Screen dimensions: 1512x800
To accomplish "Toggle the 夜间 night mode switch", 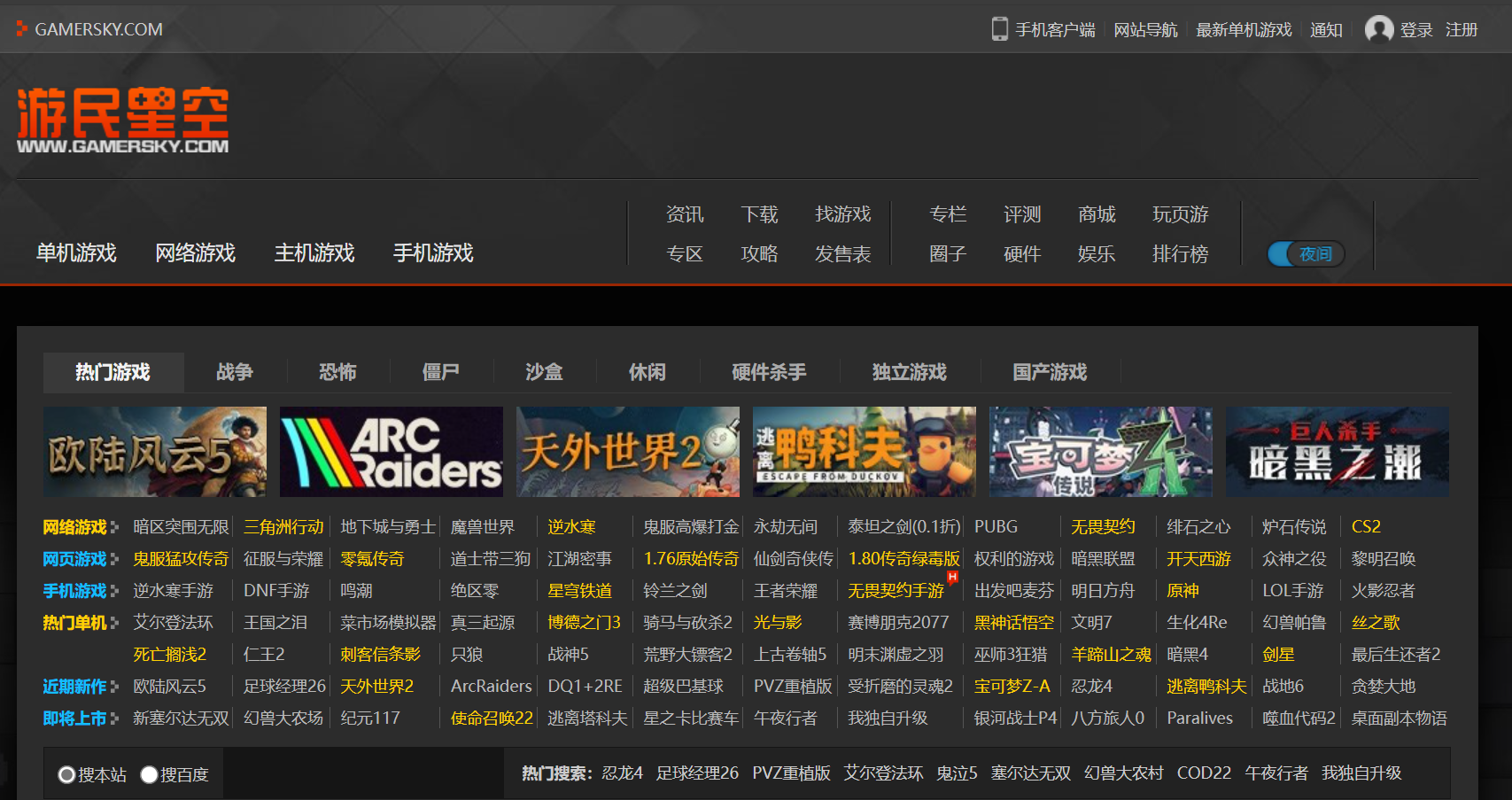I will 1306,254.
